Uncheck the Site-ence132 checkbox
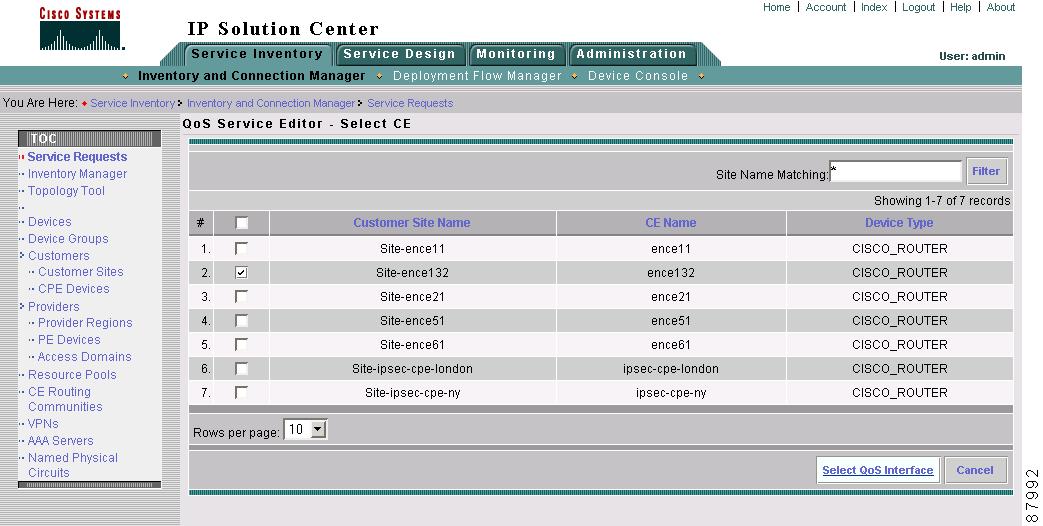1043x526 pixels. (x=241, y=272)
